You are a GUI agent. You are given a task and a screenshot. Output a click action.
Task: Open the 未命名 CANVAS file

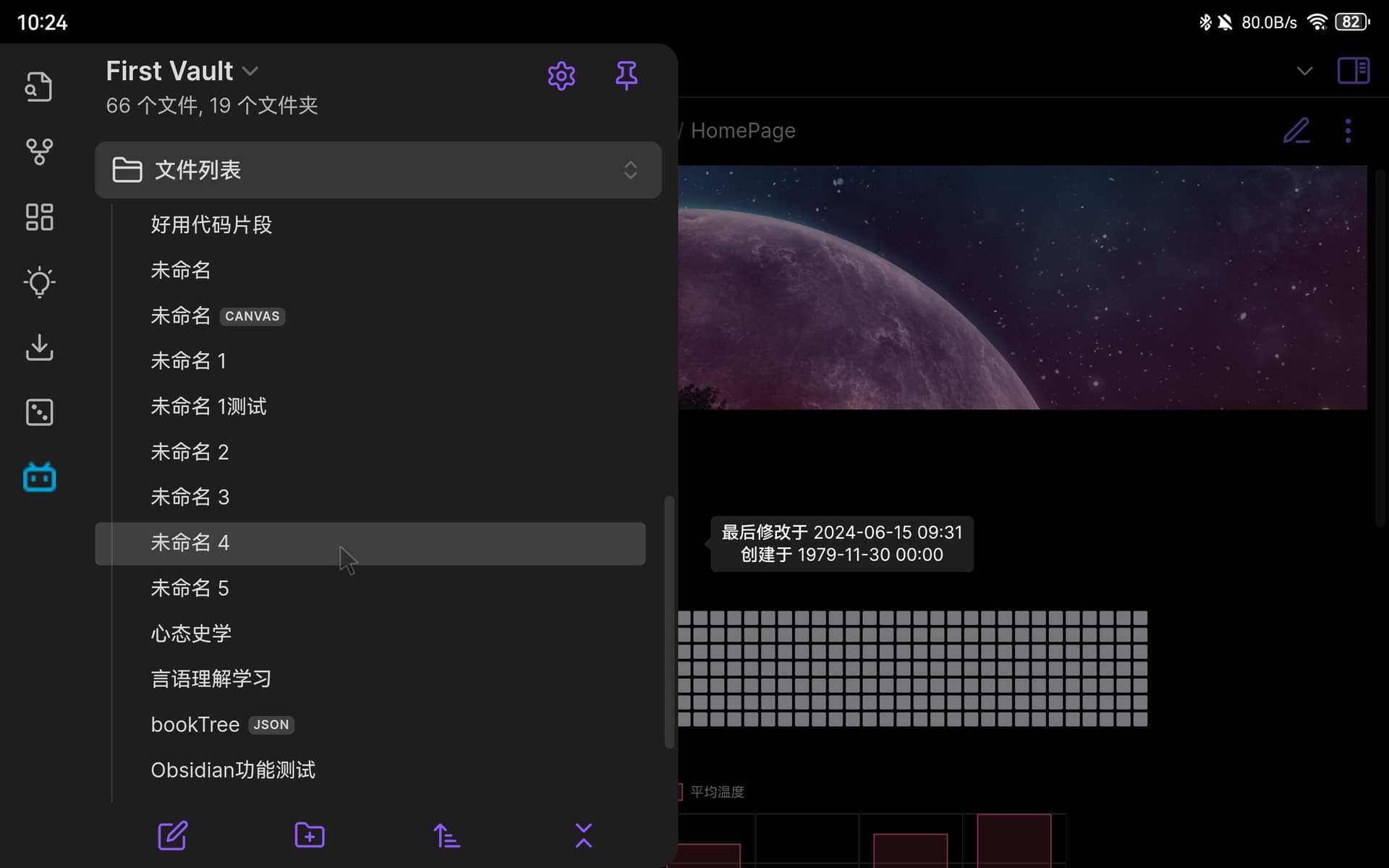370,316
